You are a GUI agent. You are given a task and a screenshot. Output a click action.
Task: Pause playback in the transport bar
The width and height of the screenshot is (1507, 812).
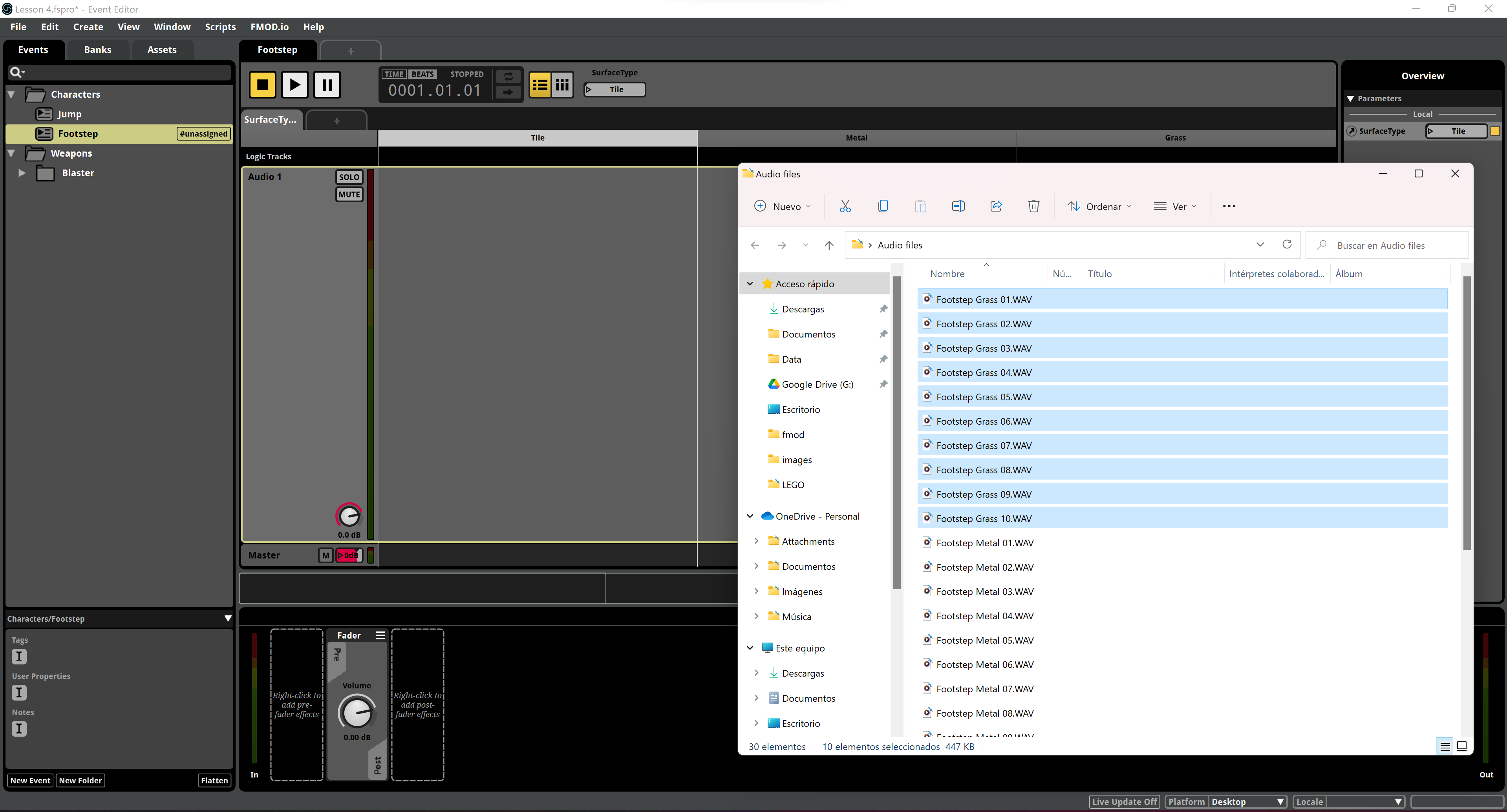tap(327, 85)
